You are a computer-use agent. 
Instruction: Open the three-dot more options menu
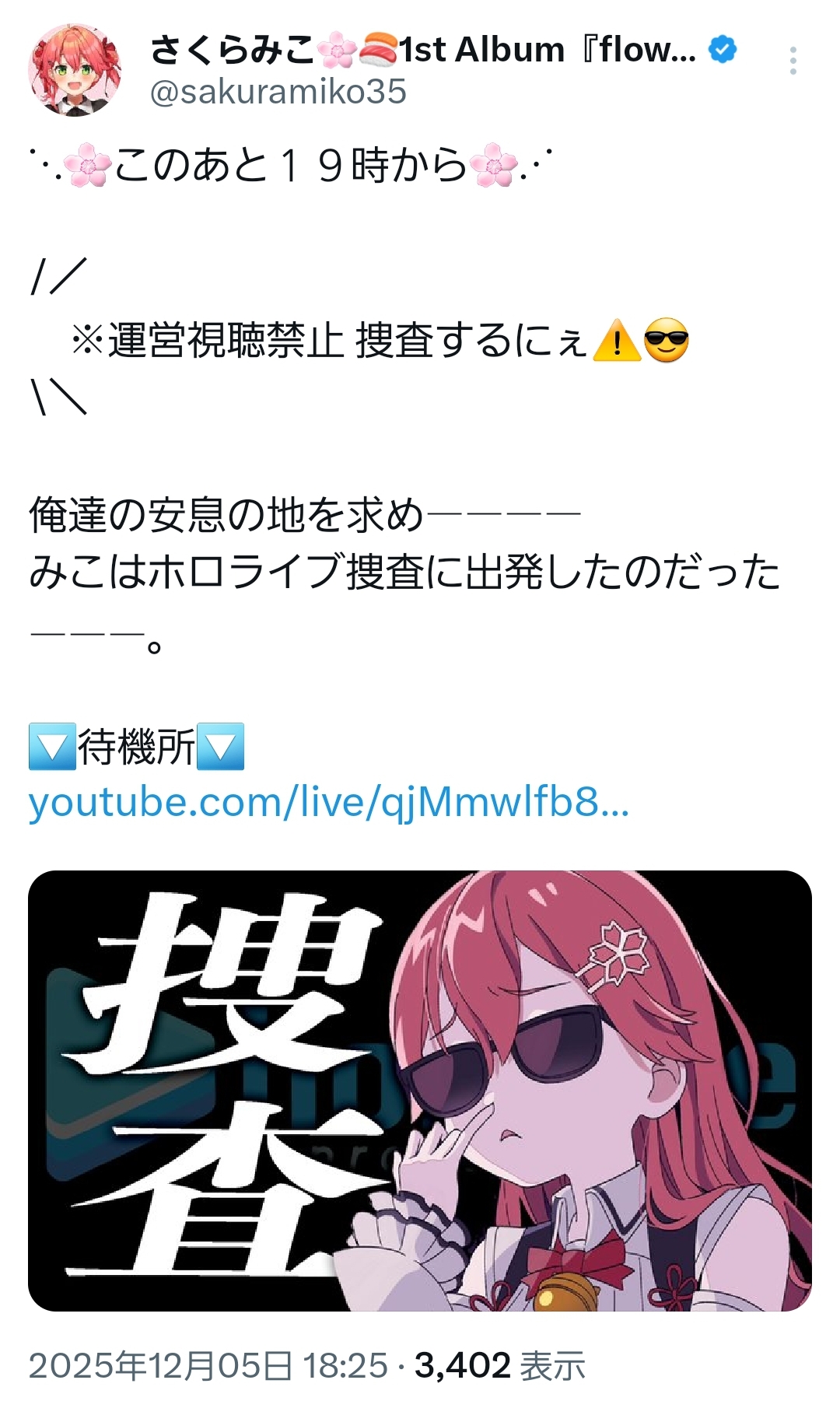pos(793,61)
